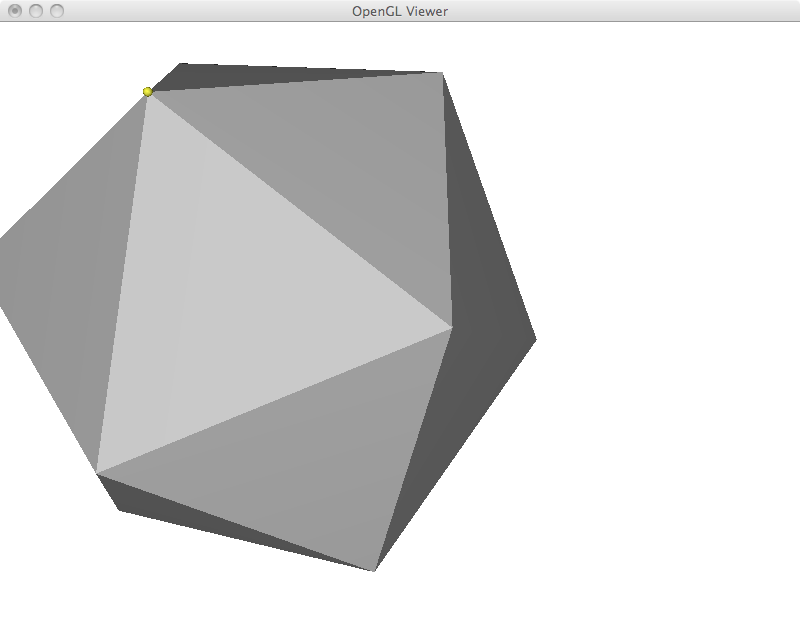Click the OpenGL Viewer title text

pos(400,11)
